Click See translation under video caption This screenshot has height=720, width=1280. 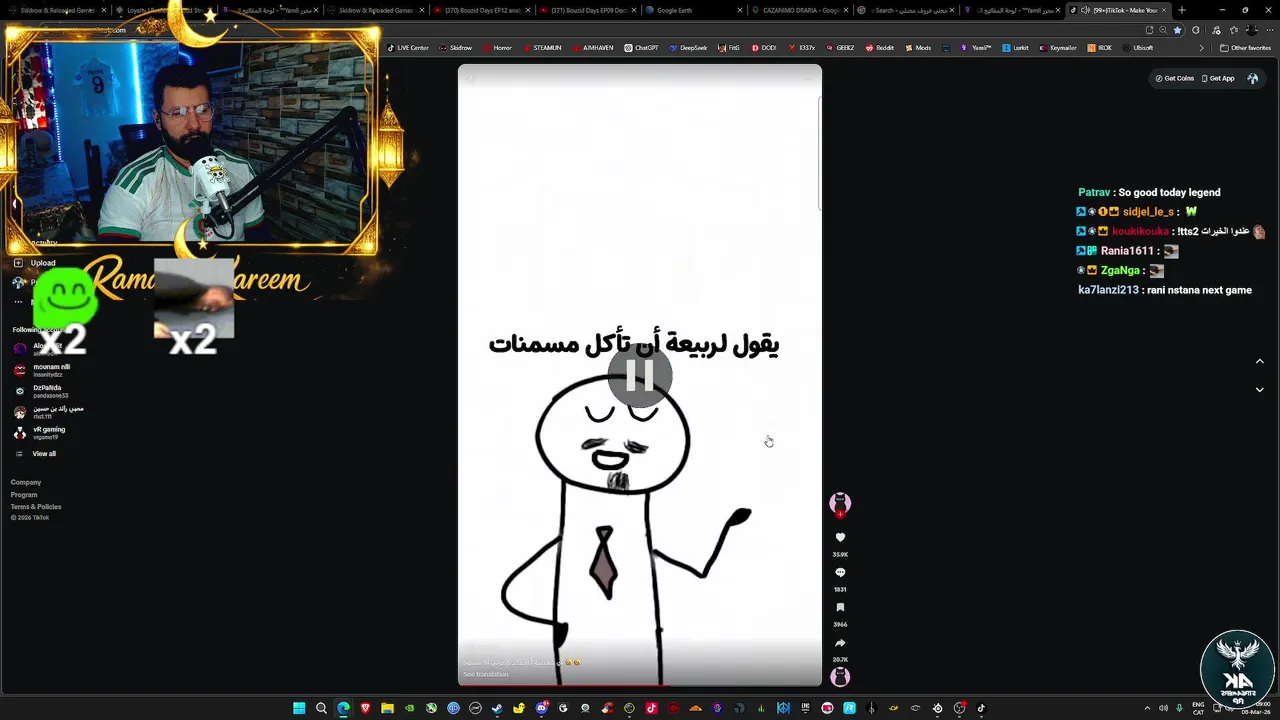point(486,675)
